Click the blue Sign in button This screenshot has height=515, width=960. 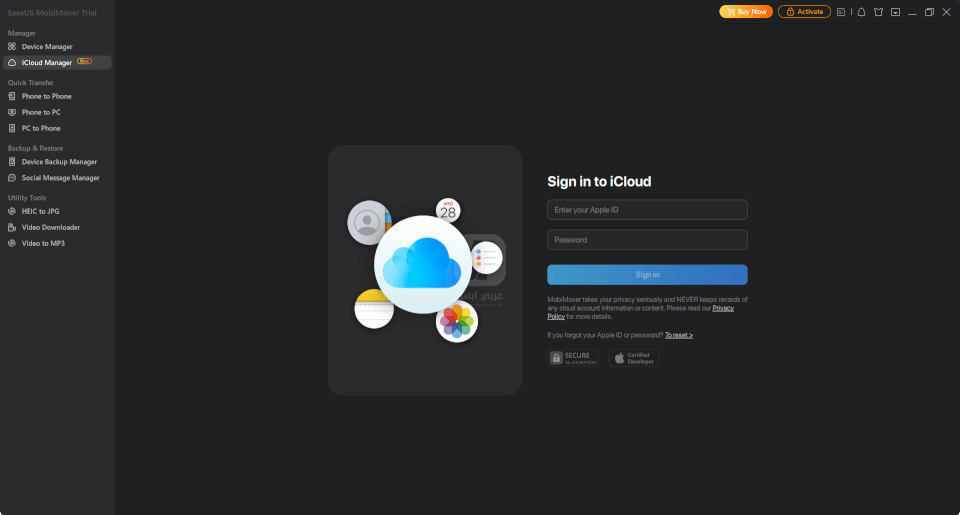(x=647, y=275)
